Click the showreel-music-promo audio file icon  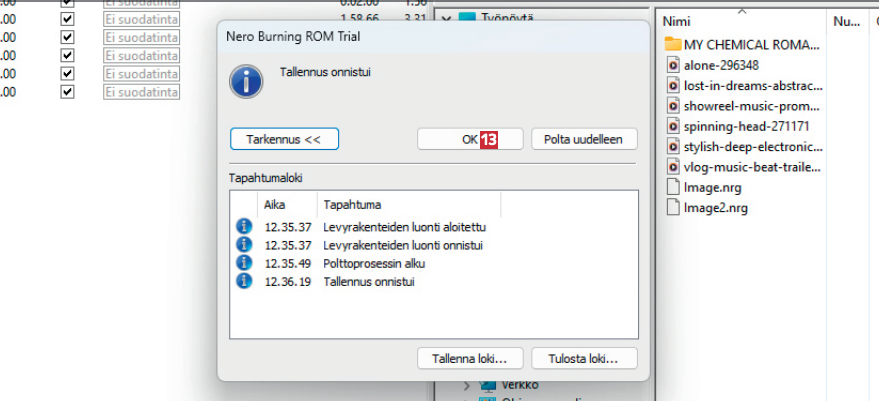pos(674,106)
